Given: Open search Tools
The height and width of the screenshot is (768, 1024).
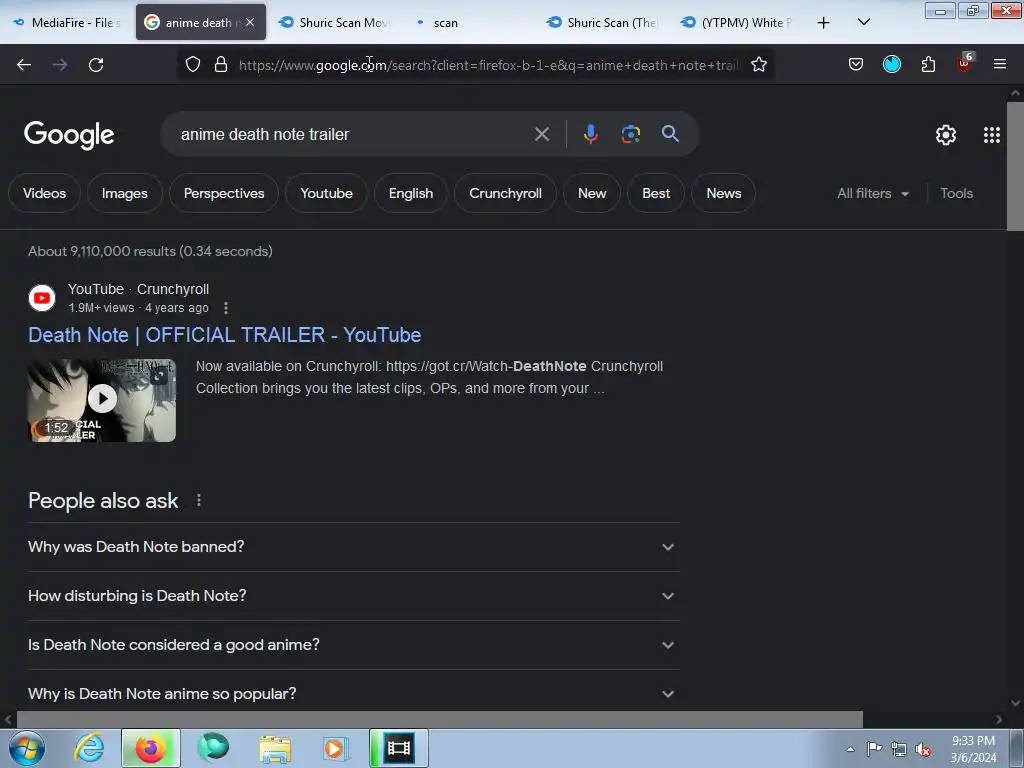Looking at the screenshot, I should click(956, 193).
